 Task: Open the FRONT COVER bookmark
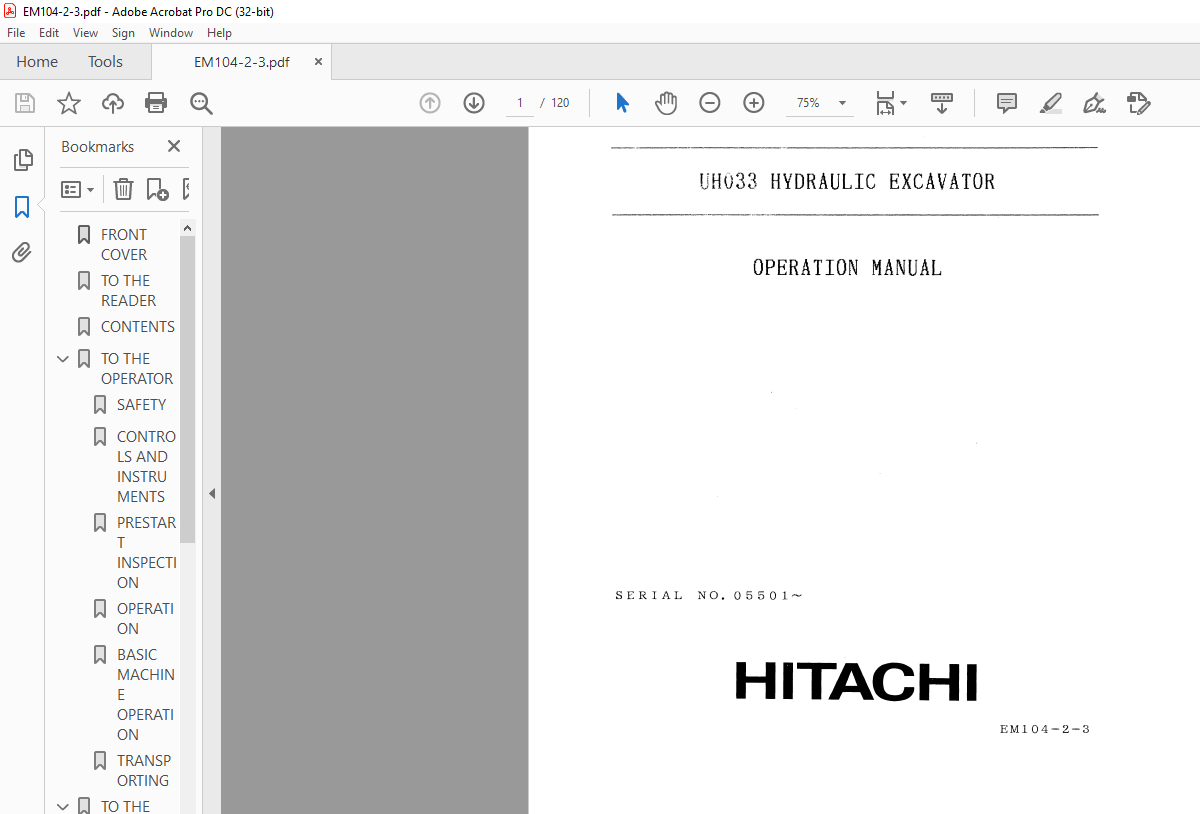coord(124,244)
